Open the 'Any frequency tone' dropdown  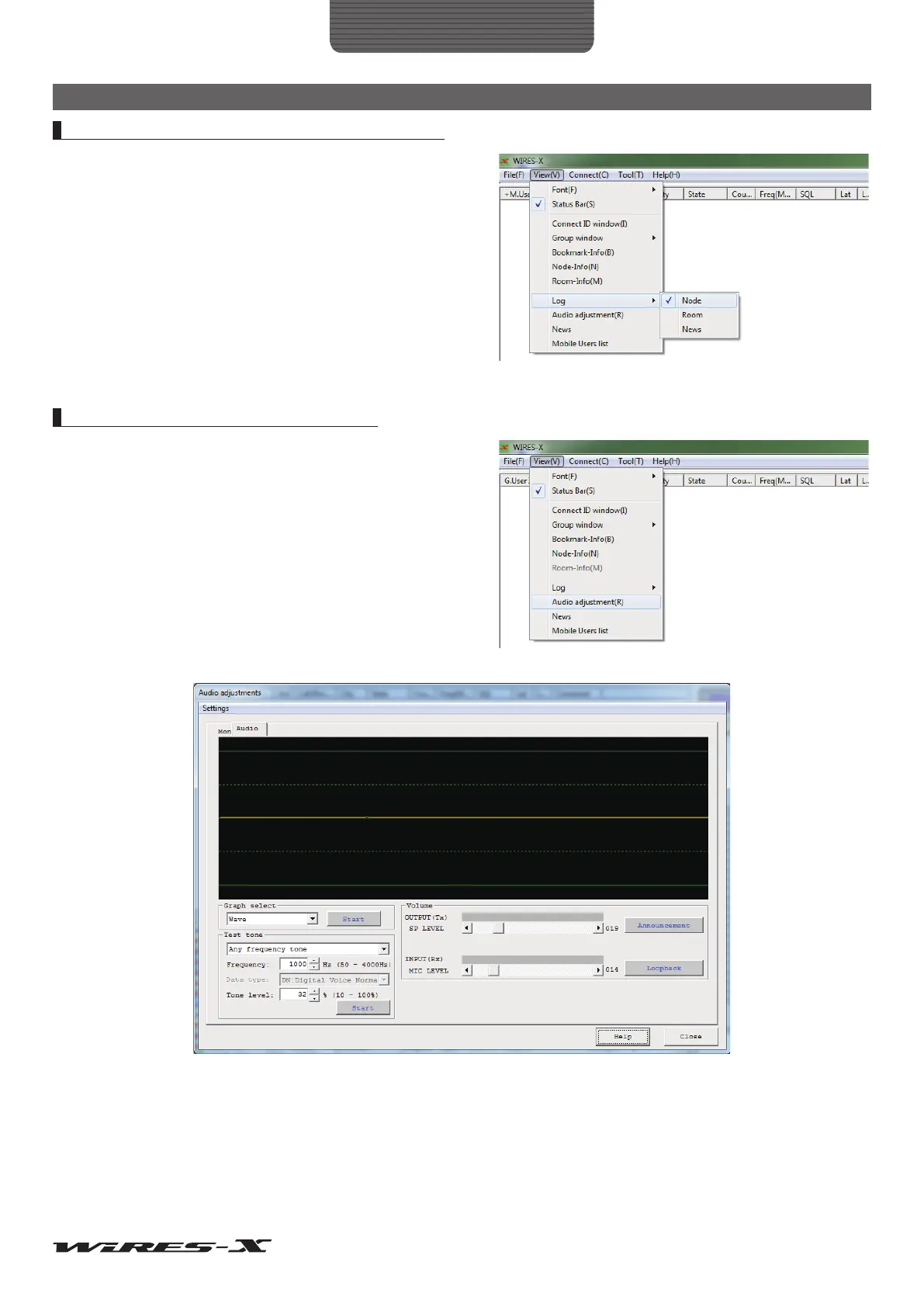(x=383, y=949)
